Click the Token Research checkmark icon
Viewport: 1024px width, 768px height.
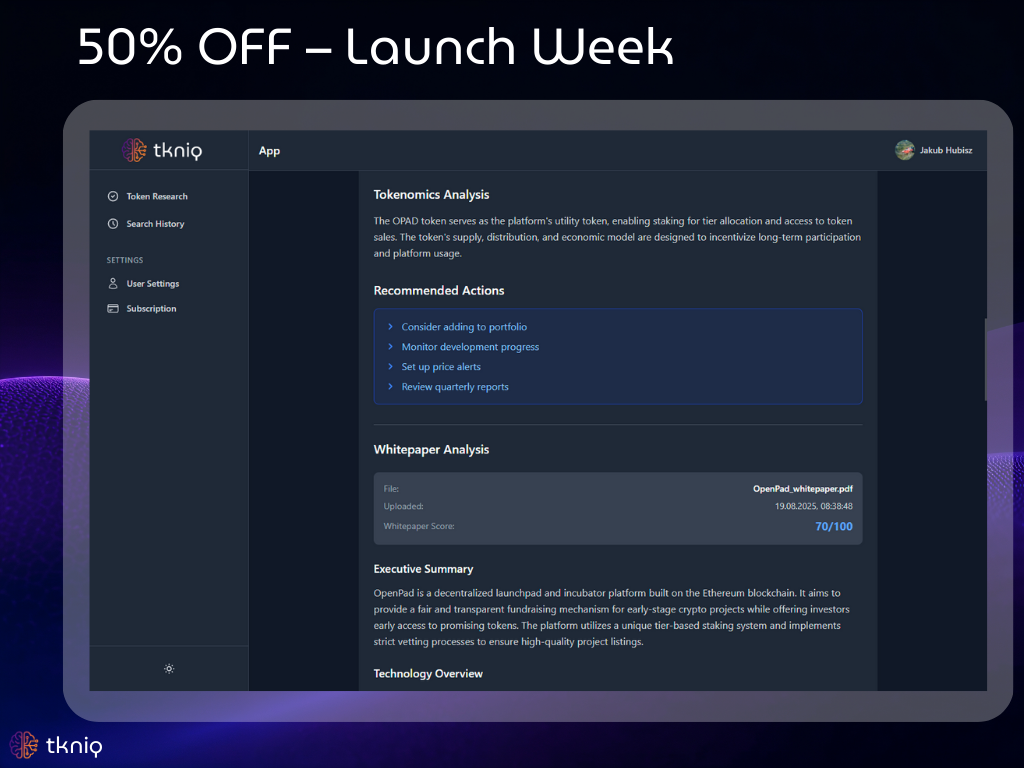click(113, 196)
